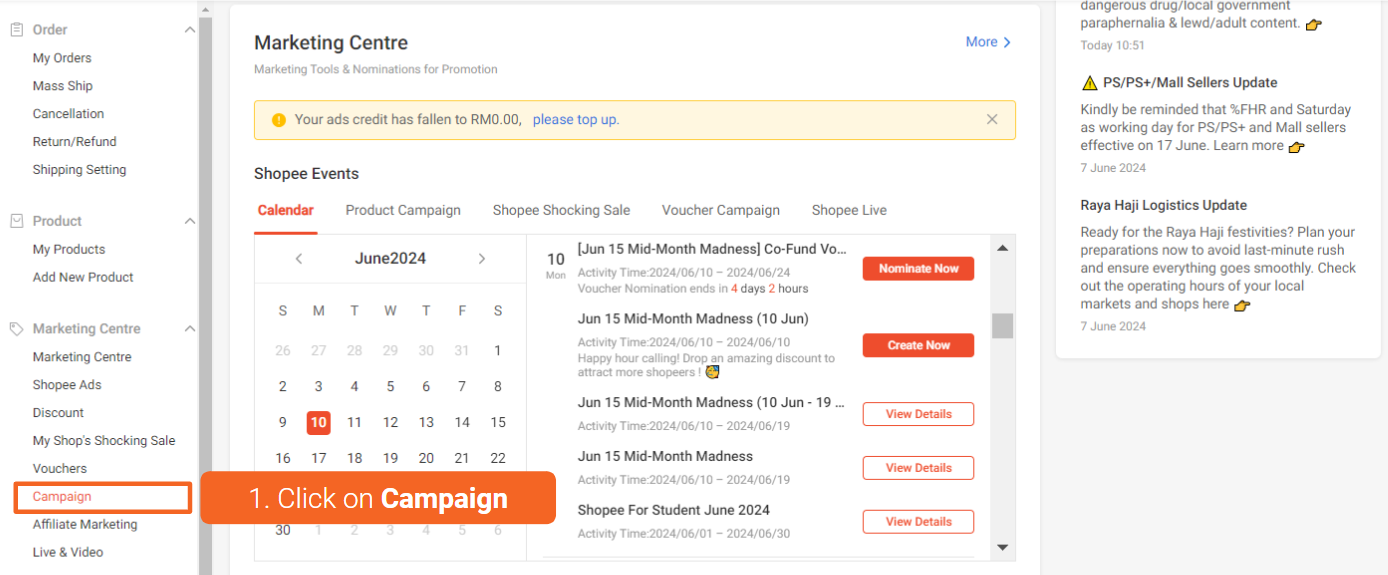1388x575 pixels.
Task: View Details of Shopee For Student June 2024
Action: tap(918, 522)
